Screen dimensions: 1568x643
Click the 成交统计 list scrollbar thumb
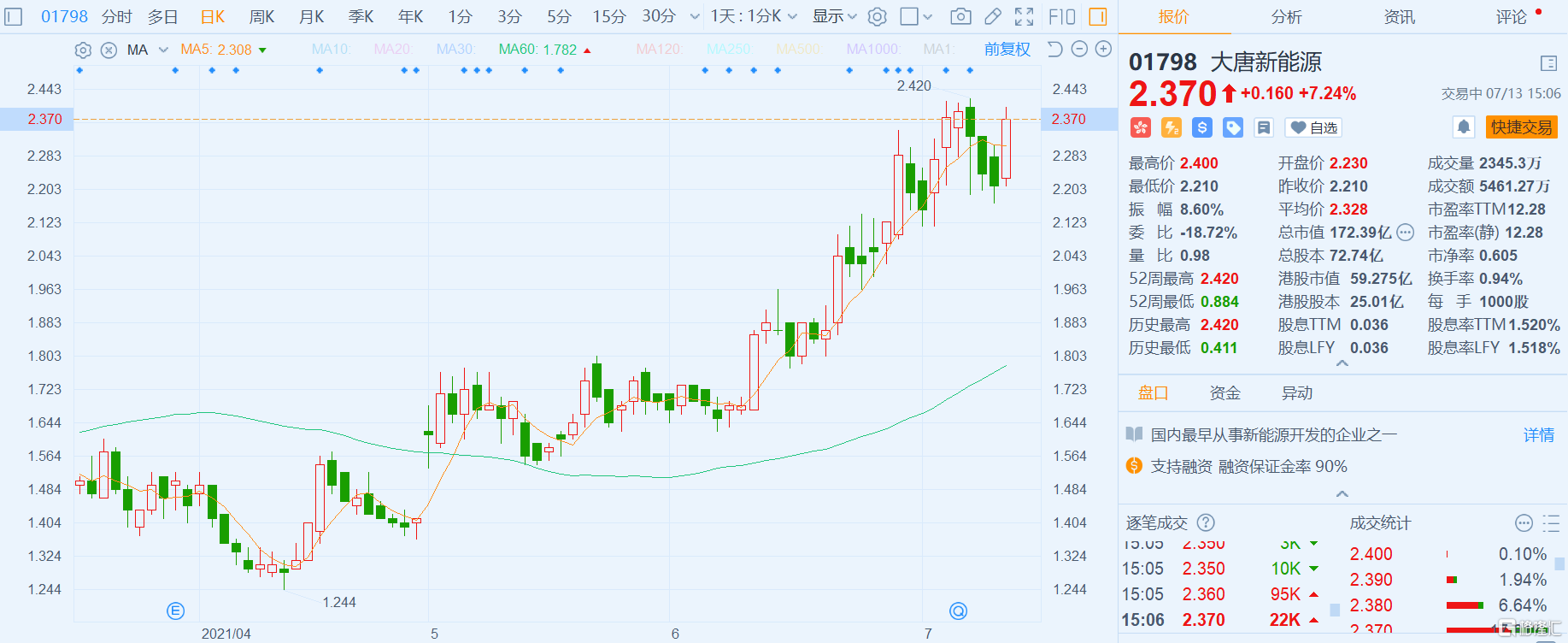1559,563
